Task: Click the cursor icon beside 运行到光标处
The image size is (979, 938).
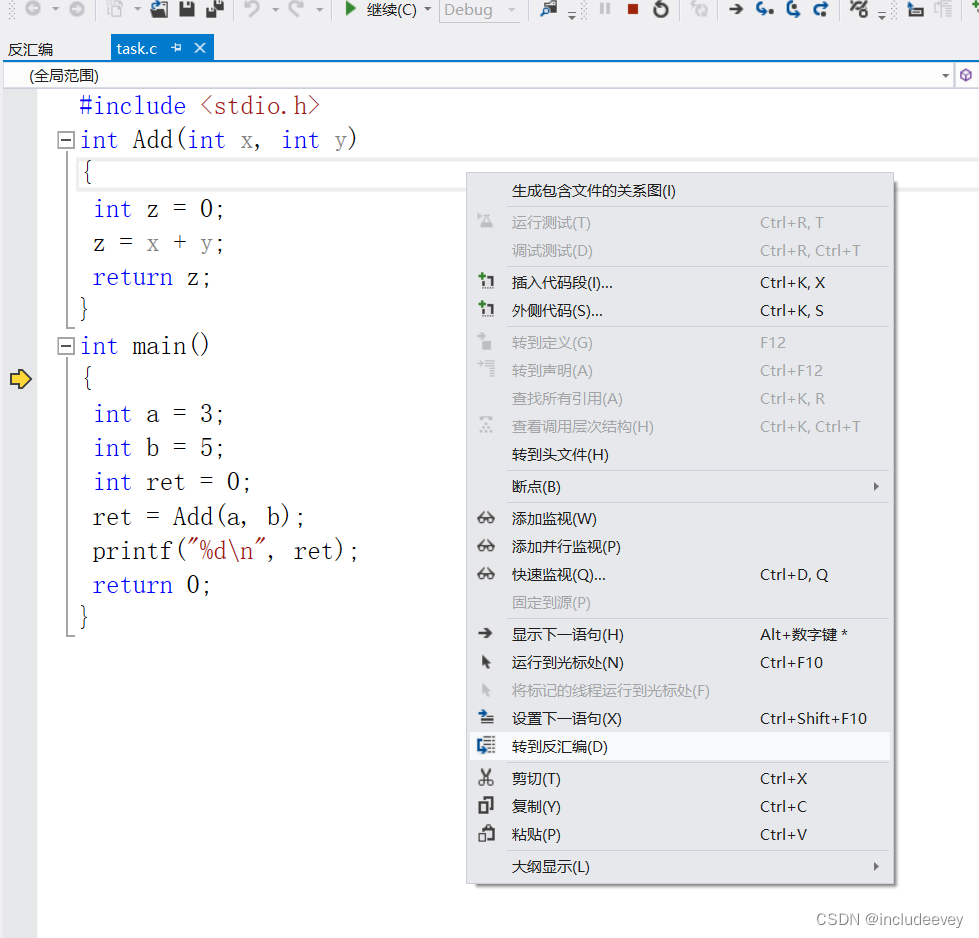Action: point(486,662)
